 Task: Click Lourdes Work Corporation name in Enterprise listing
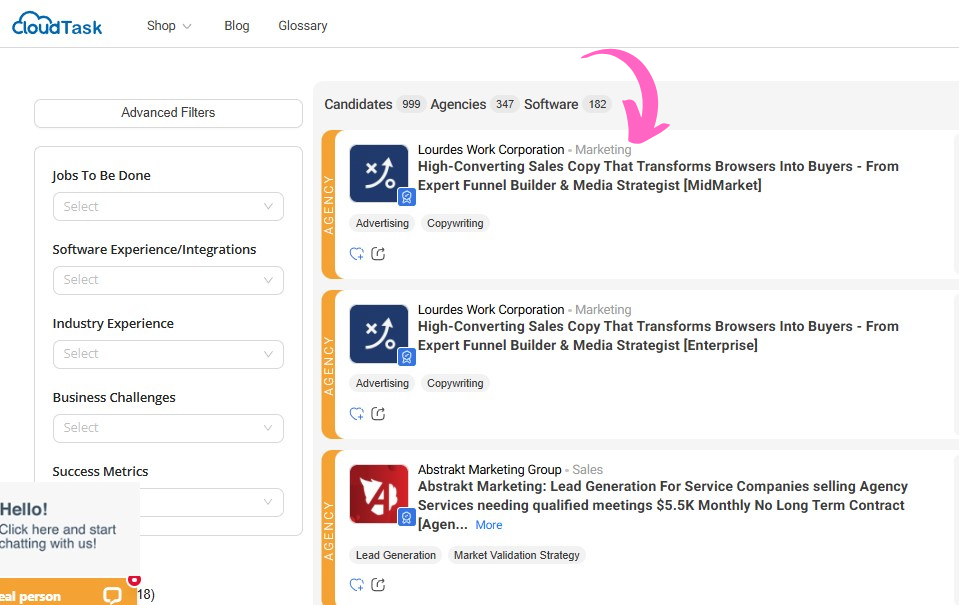(491, 310)
